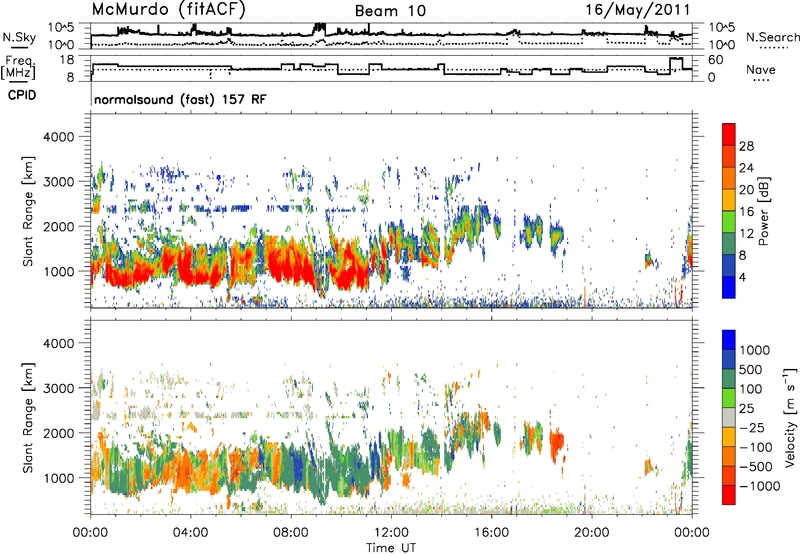Click the 'McMurdo (fitACF)' plot title
Image resolution: width=800 pixels, height=554 pixels.
coord(169,10)
